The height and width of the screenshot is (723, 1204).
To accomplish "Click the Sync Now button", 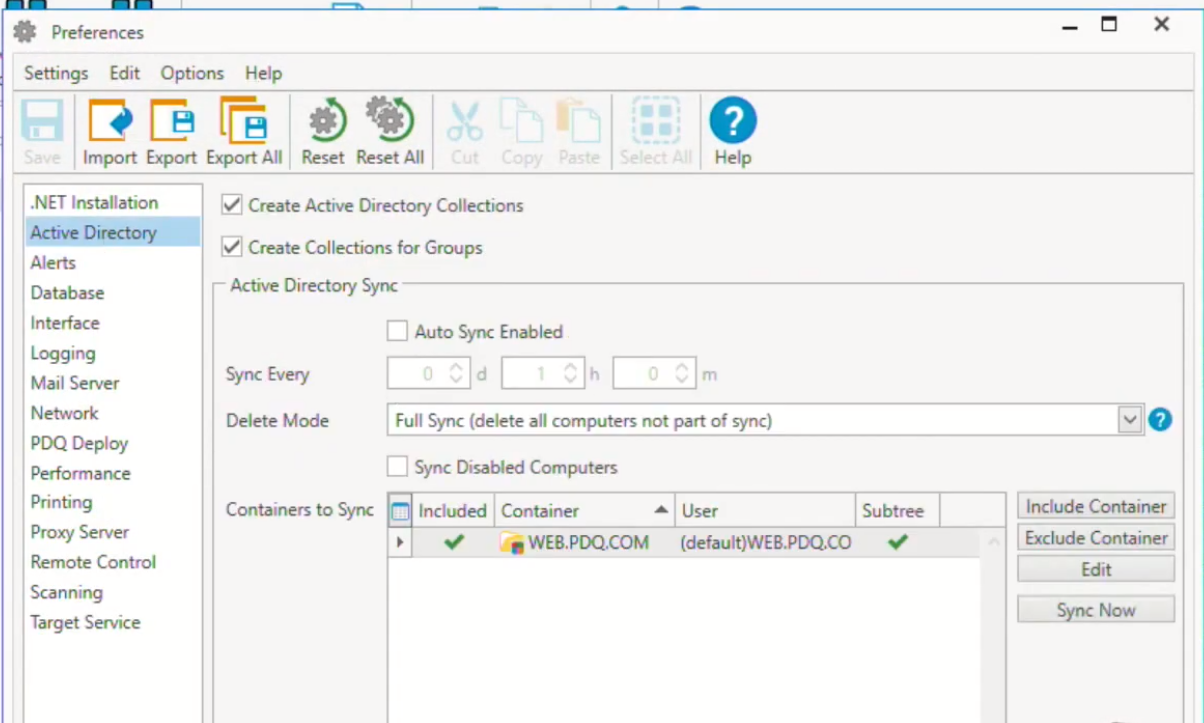I will (x=1096, y=609).
